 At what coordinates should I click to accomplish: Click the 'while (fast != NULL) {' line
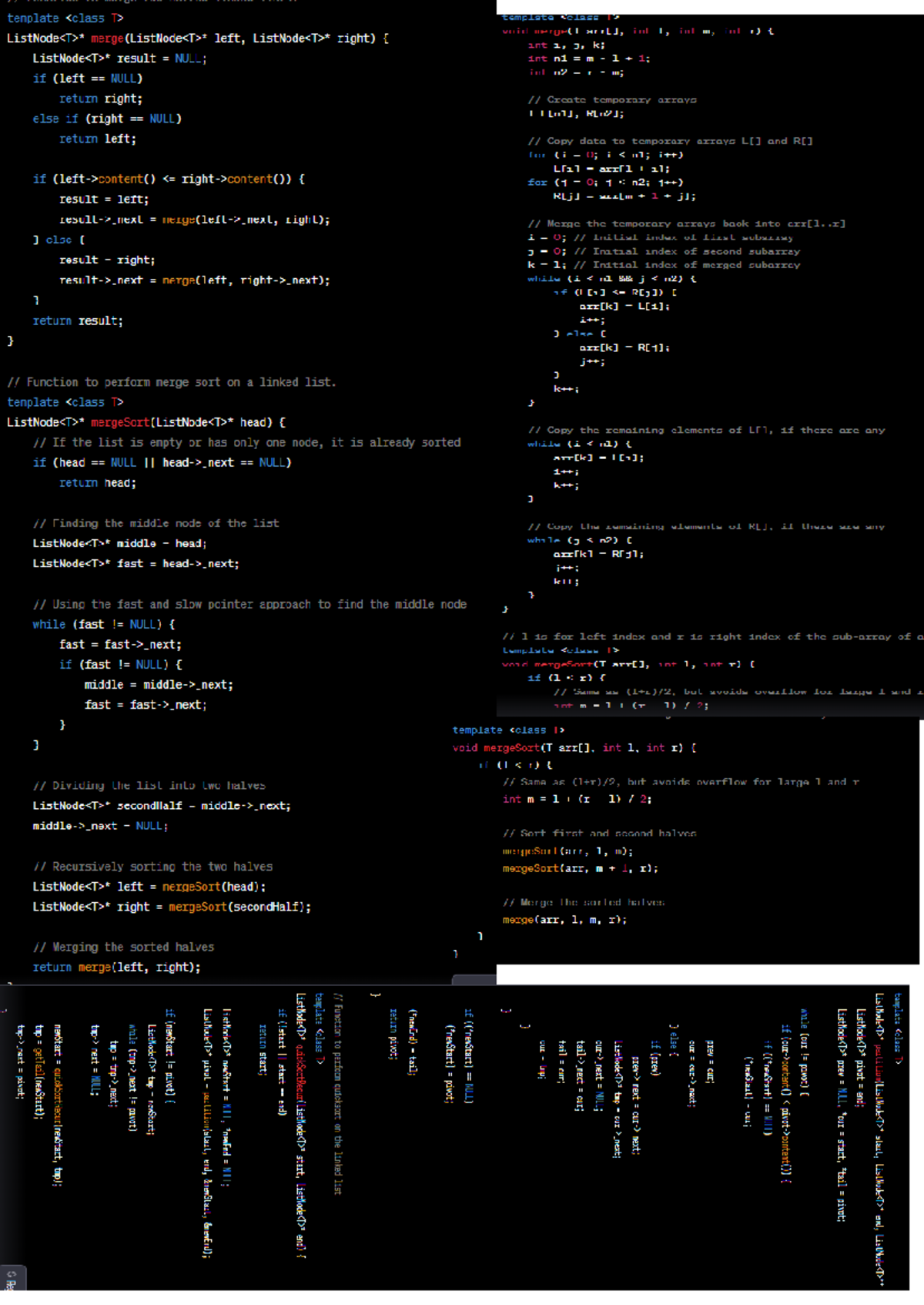(x=103, y=624)
